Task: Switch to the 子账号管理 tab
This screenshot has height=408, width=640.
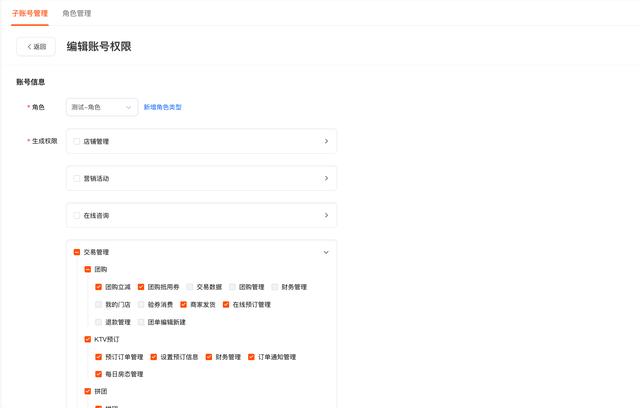Action: (x=30, y=13)
